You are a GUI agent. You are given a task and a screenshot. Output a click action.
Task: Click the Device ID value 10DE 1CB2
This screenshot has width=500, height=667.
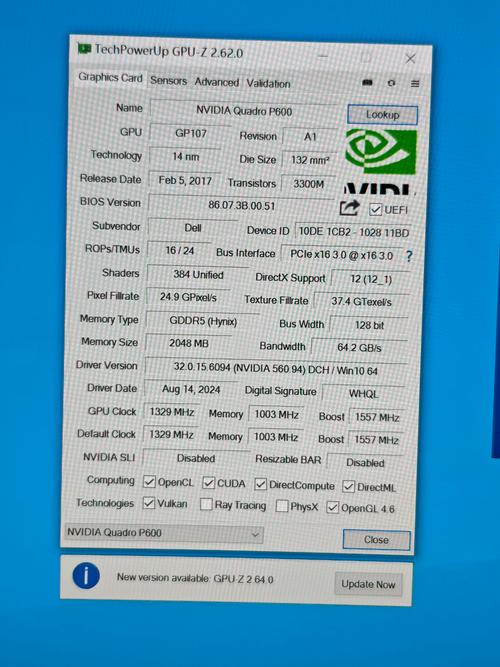(x=354, y=232)
